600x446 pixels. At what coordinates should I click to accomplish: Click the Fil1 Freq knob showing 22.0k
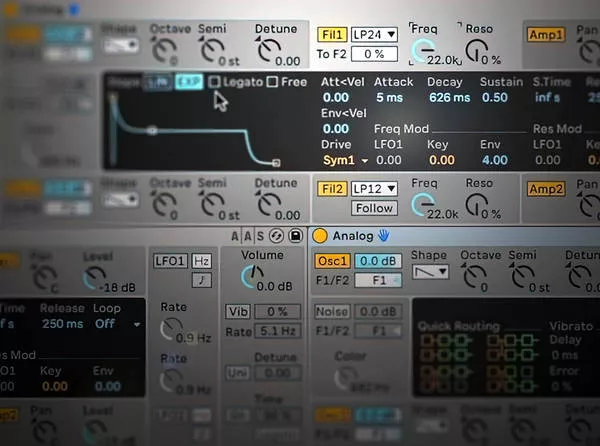(x=422, y=51)
